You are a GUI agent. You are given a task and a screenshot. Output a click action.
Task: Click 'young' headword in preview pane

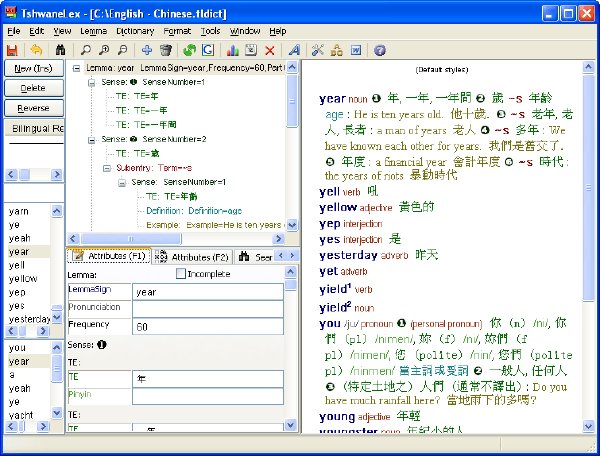[x=337, y=417]
